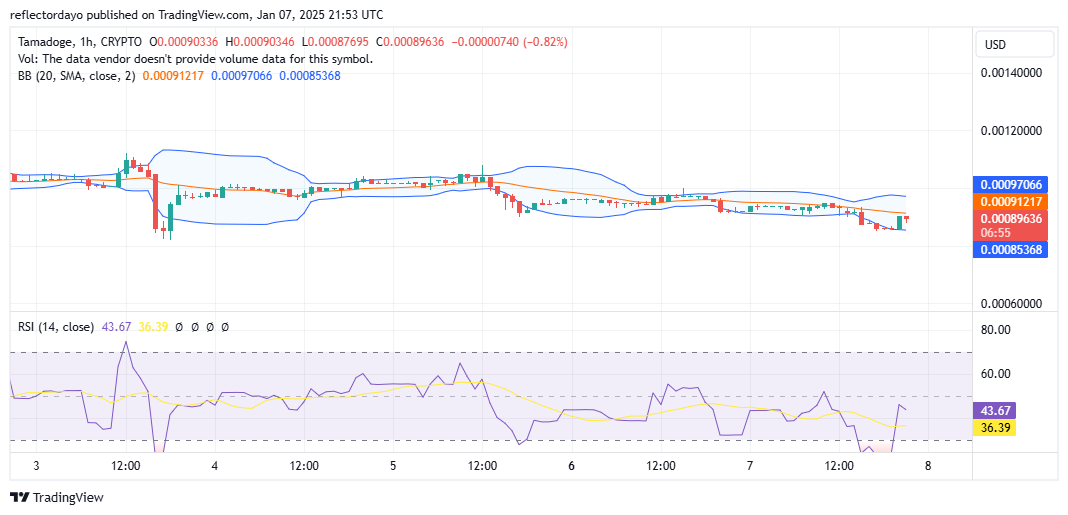Click the published-by header text at top
This screenshot has height=515, width=1068.
point(196,14)
